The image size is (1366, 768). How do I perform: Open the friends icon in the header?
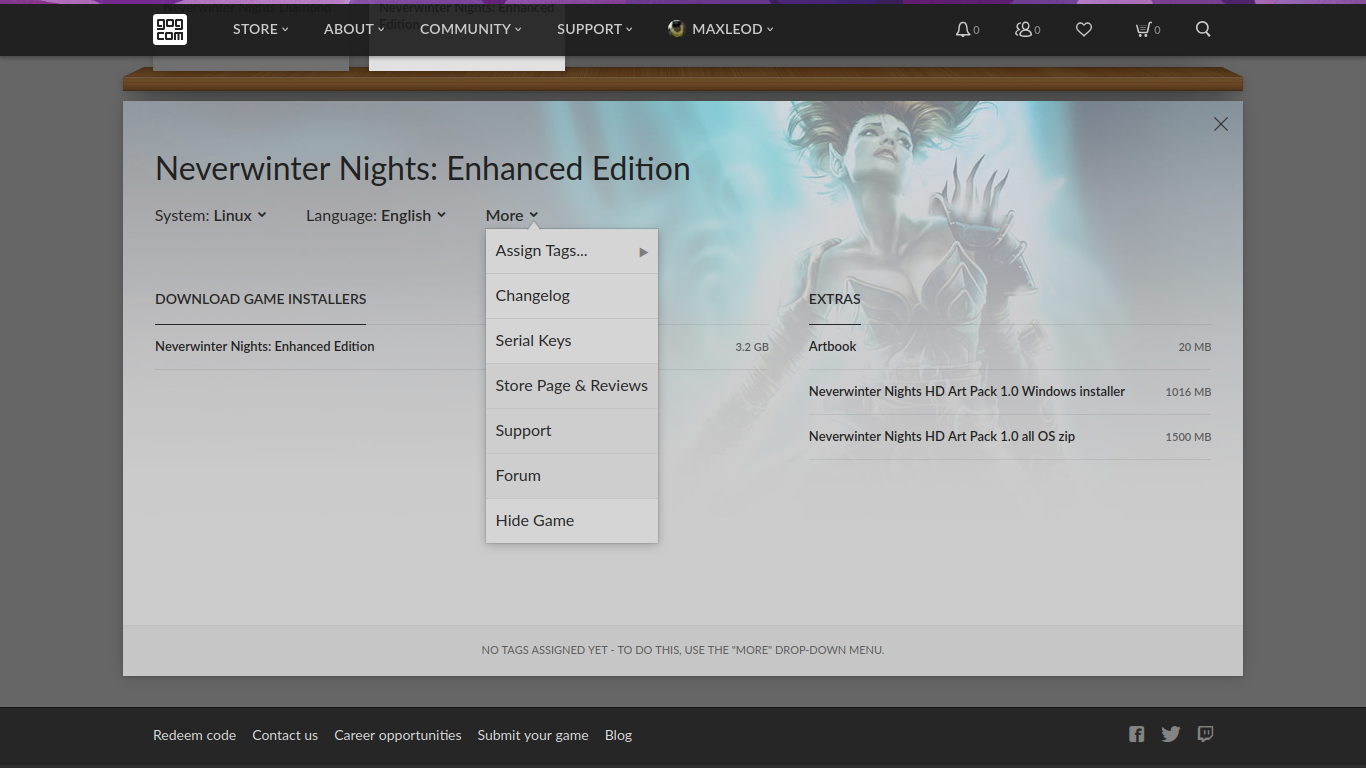click(1023, 29)
